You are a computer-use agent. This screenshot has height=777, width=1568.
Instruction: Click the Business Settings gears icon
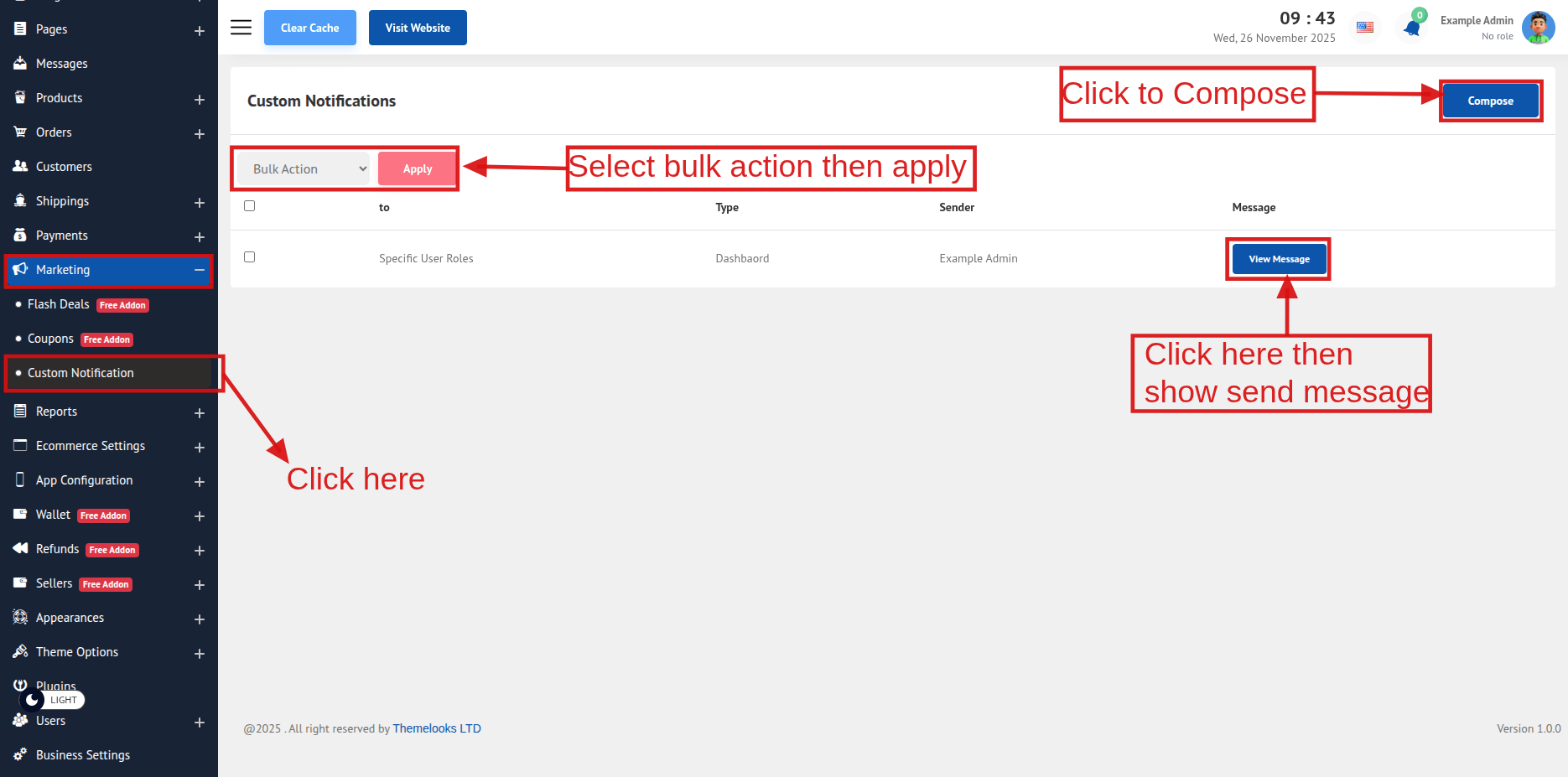point(20,755)
